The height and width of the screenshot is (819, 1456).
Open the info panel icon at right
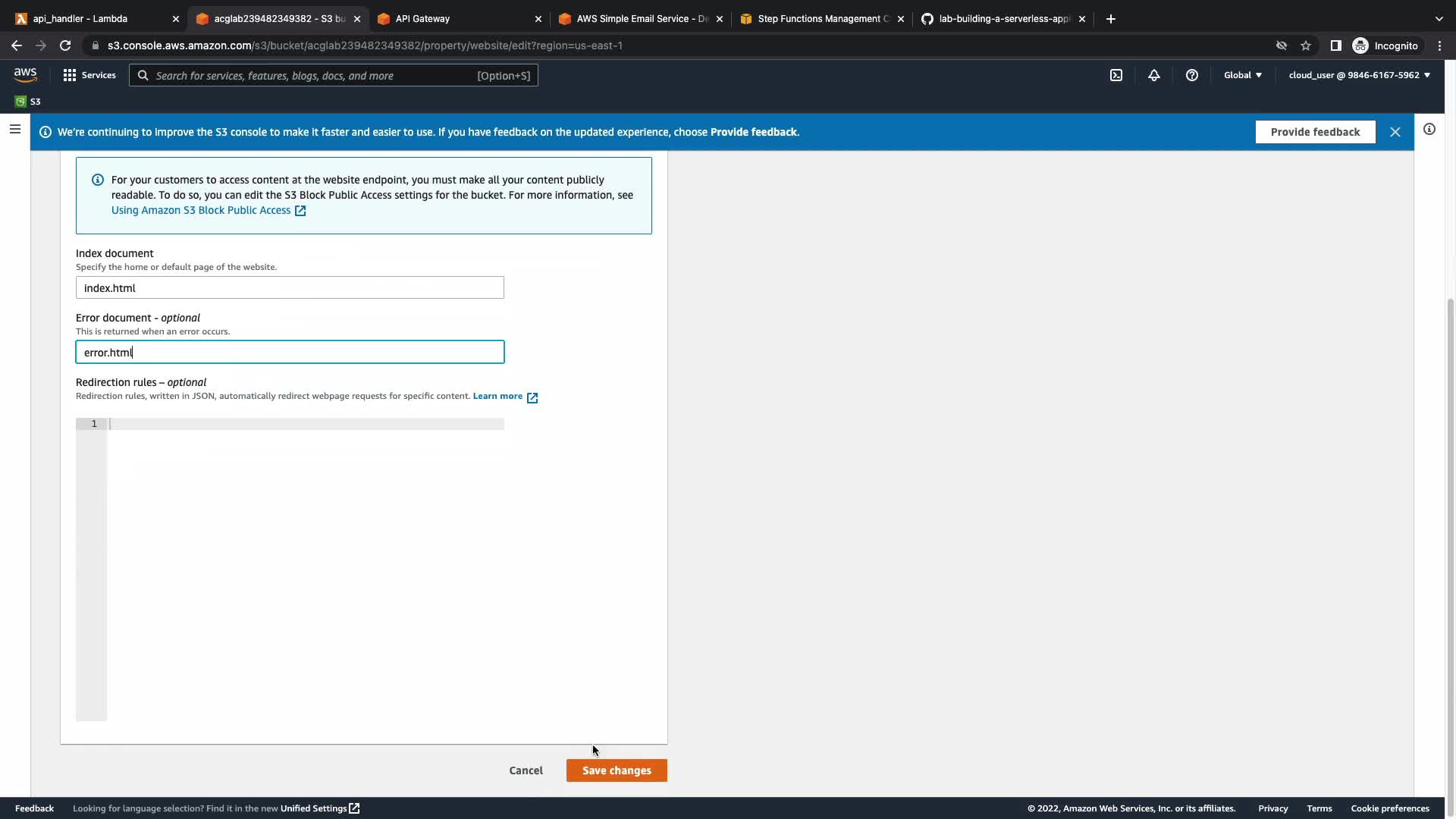tap(1429, 129)
